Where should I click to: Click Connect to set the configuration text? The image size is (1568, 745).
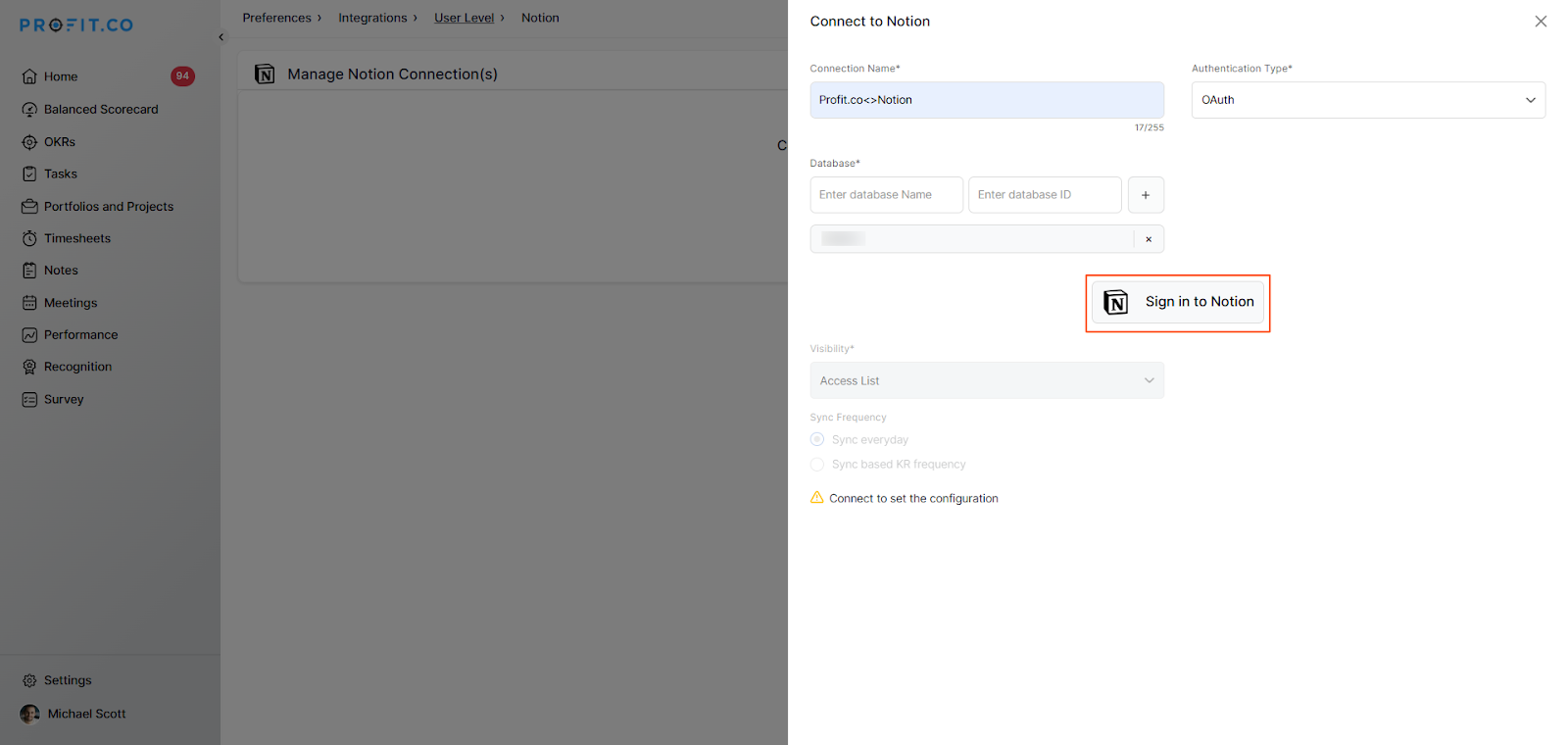pyautogui.click(x=914, y=499)
